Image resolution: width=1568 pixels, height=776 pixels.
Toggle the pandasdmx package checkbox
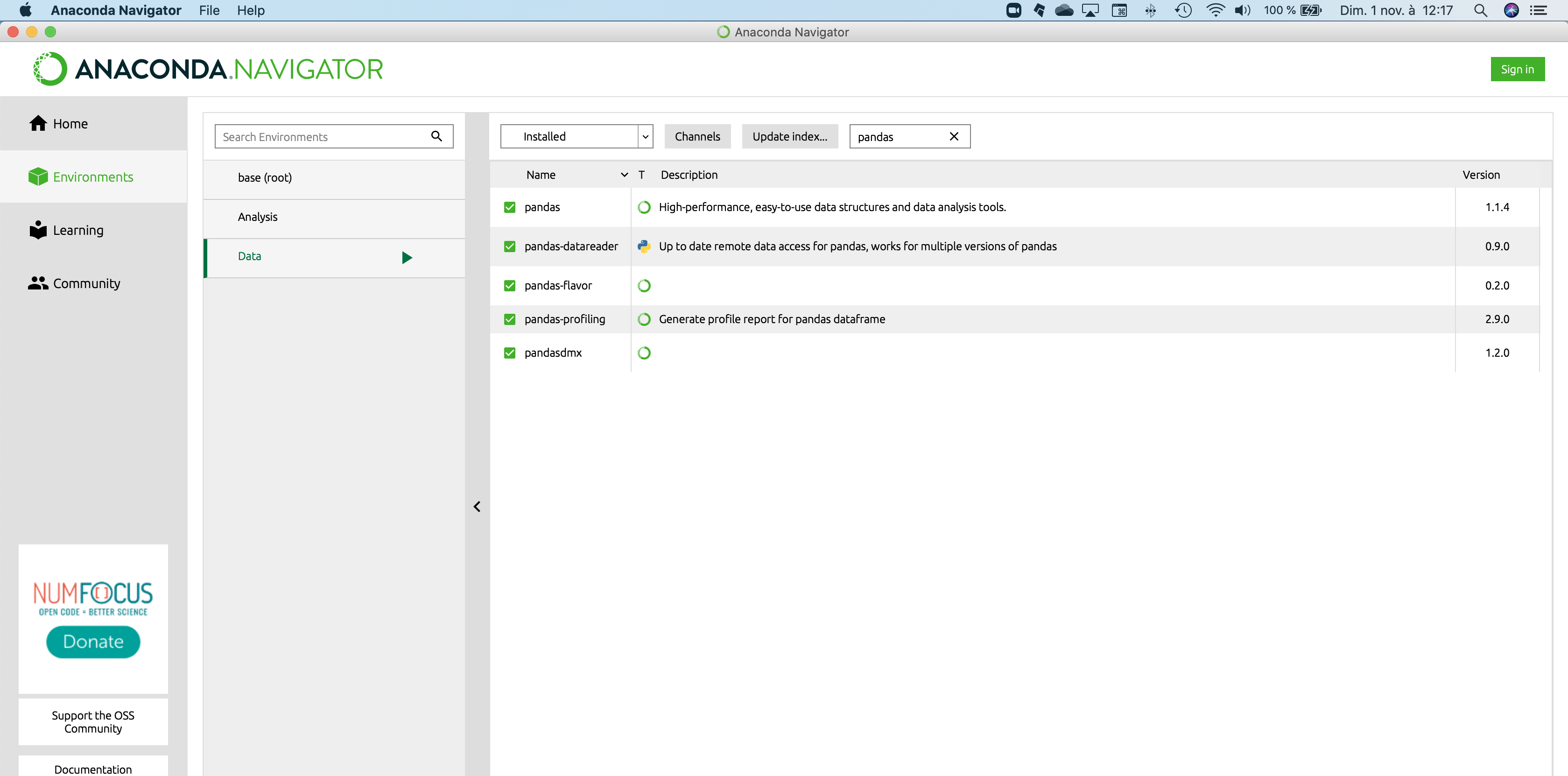(509, 353)
